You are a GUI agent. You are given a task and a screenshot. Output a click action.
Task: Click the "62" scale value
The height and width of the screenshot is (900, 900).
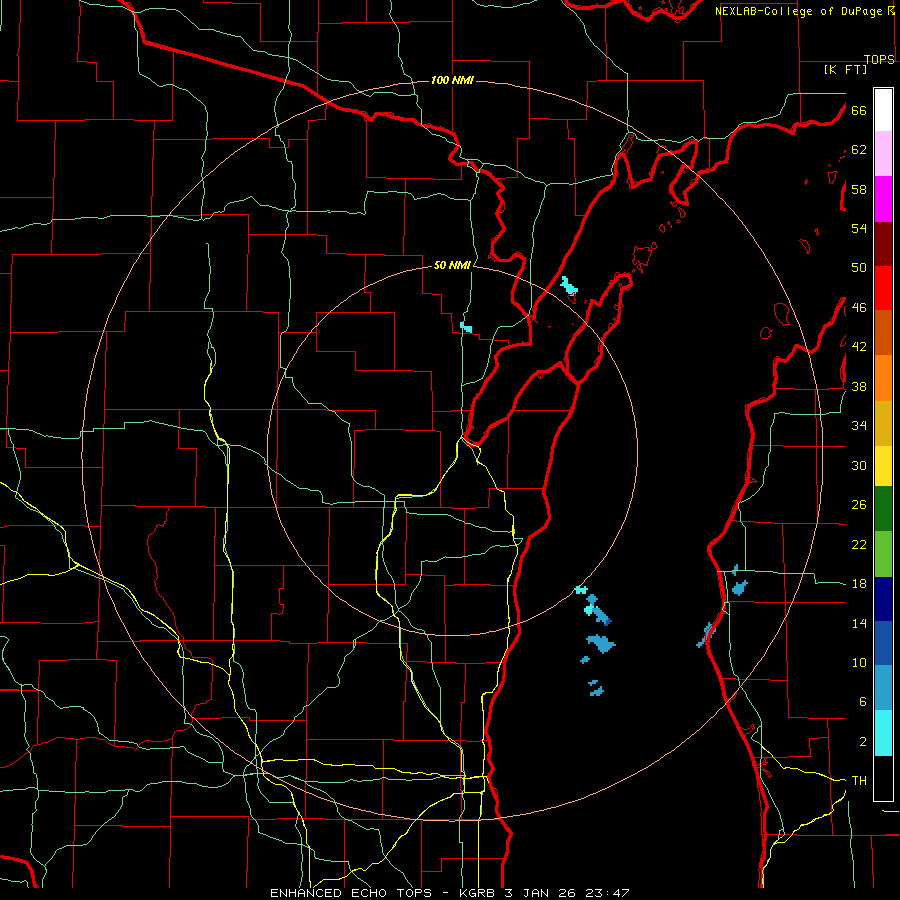859,150
